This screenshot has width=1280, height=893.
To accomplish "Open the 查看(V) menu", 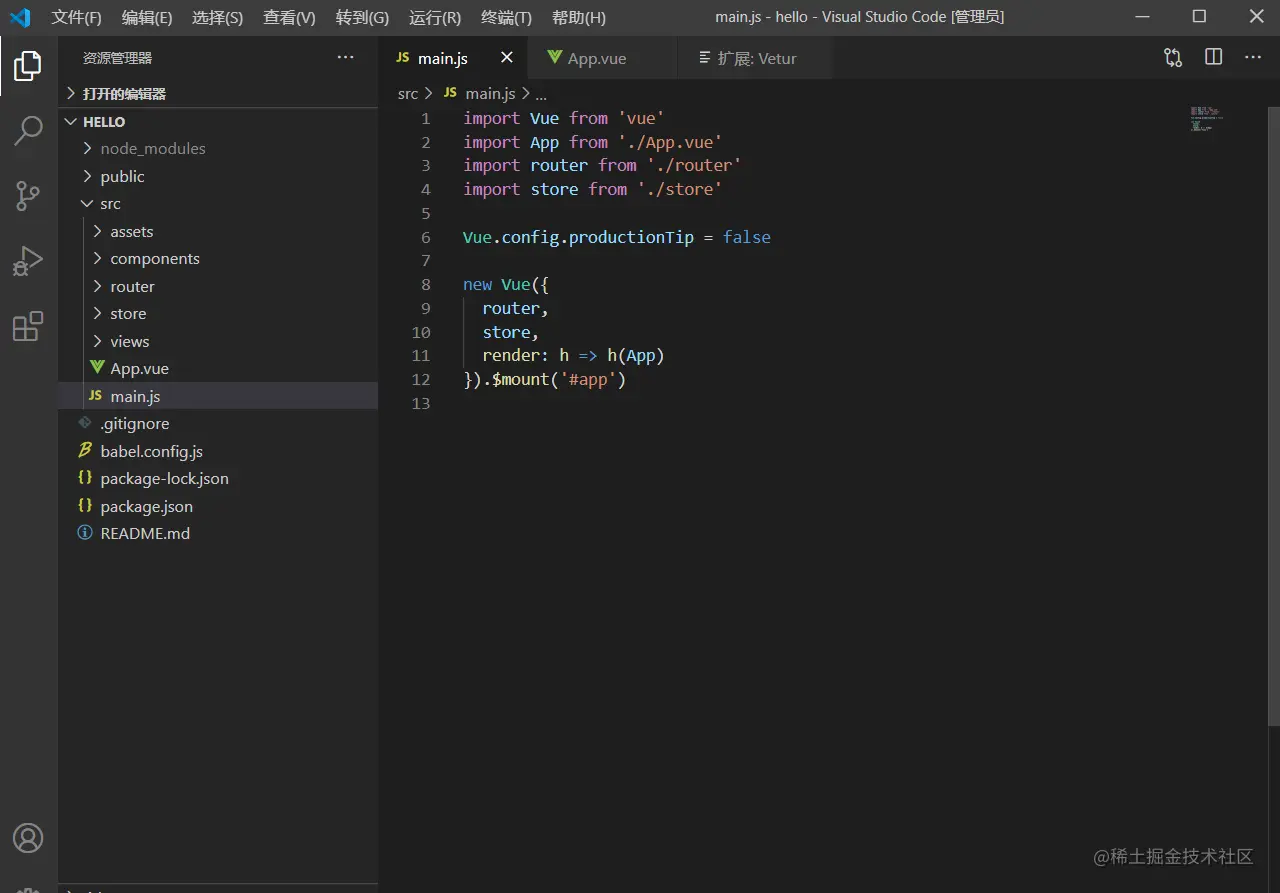I will click(x=289, y=17).
